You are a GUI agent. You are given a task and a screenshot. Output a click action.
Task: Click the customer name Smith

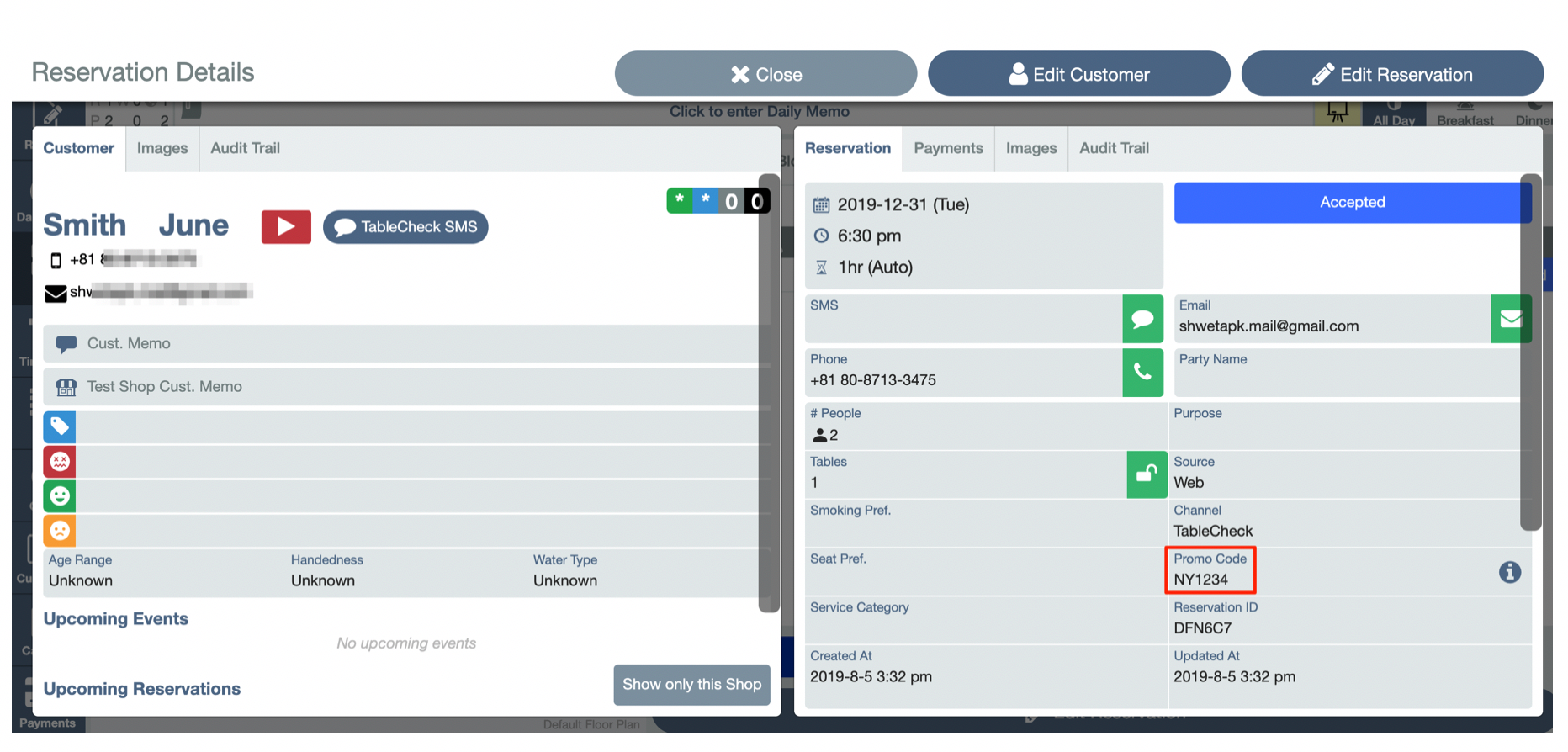(x=85, y=225)
